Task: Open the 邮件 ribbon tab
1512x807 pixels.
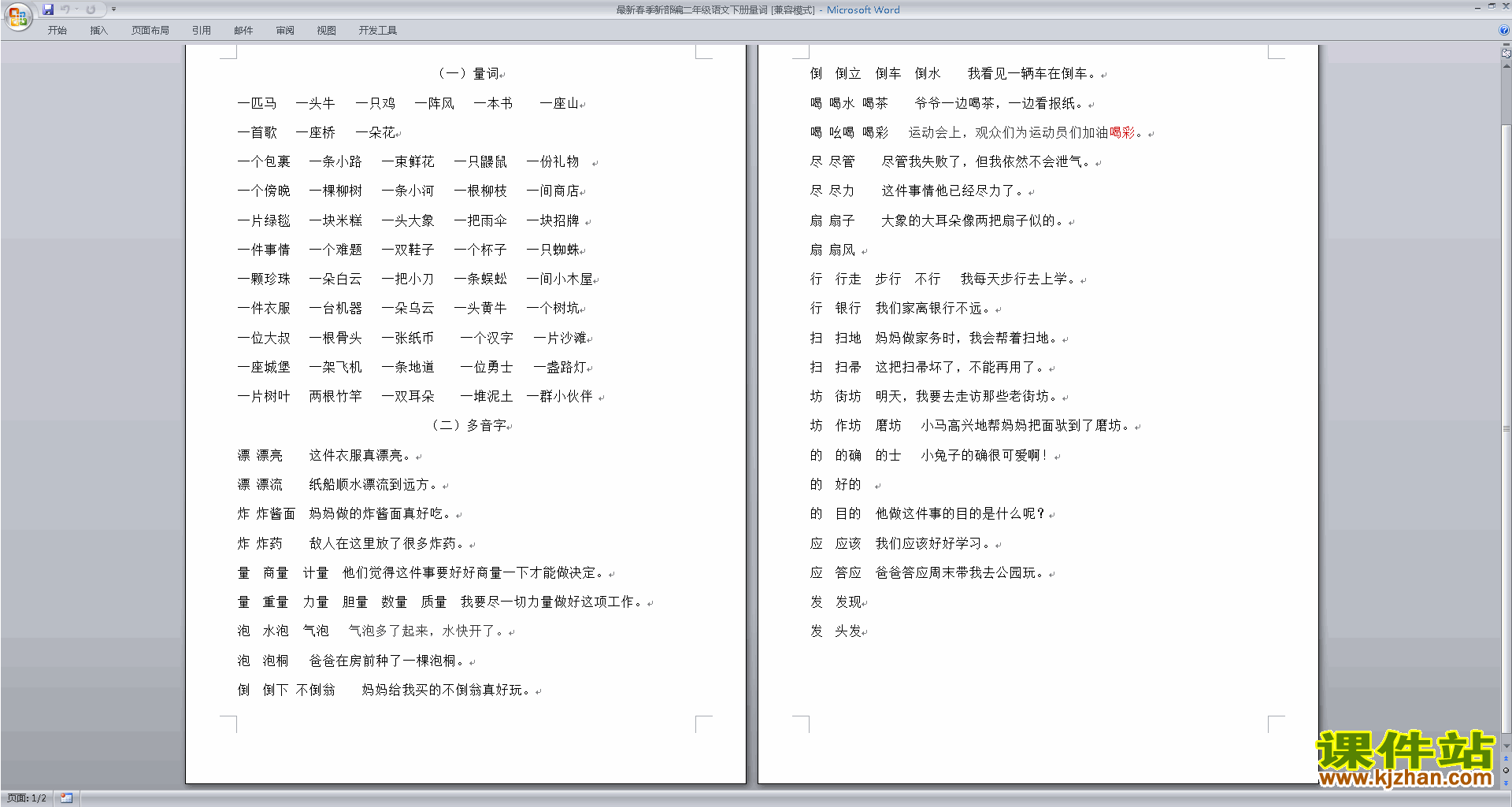Action: (x=243, y=31)
